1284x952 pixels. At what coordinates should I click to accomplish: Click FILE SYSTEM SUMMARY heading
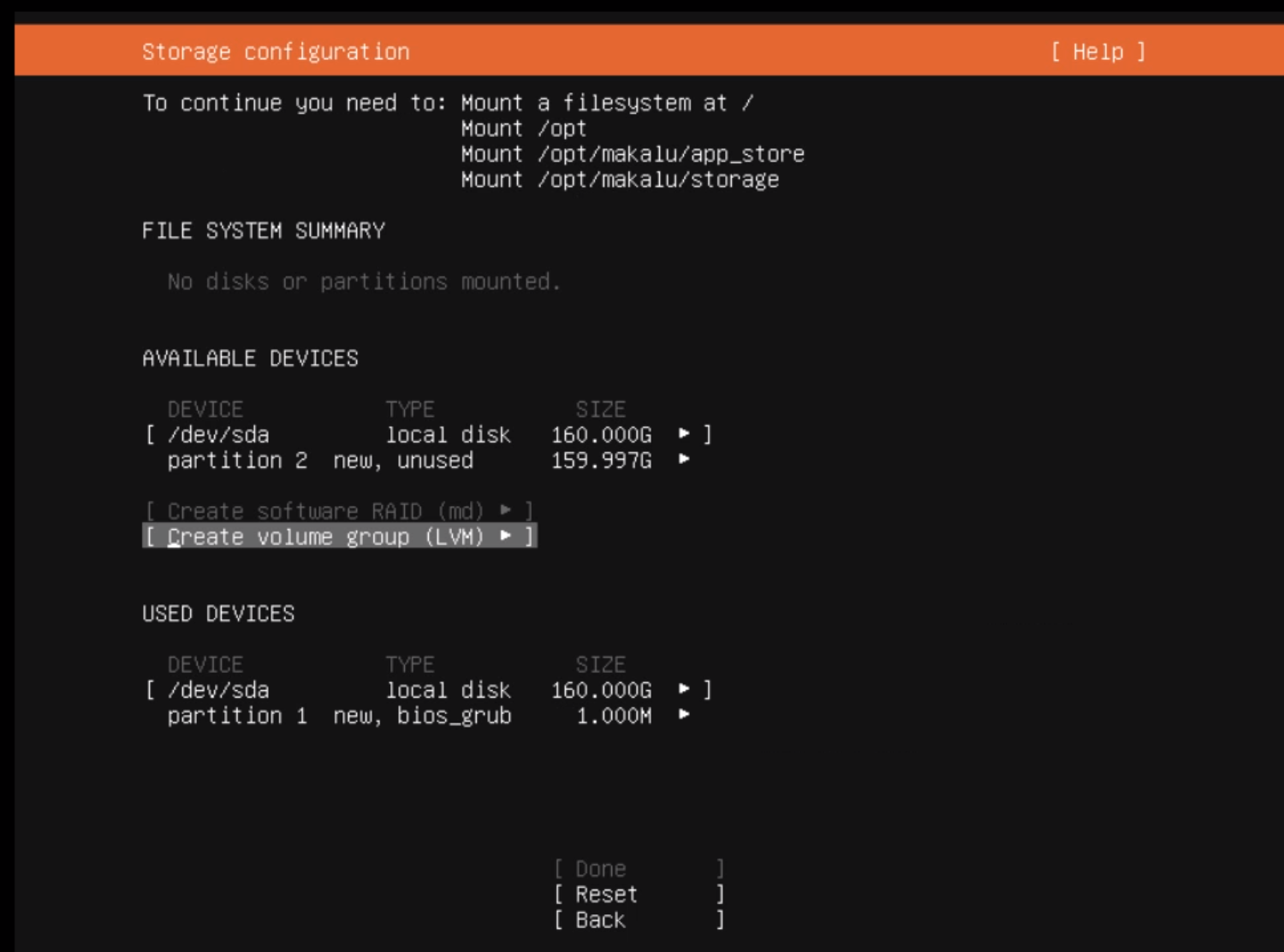coord(264,229)
